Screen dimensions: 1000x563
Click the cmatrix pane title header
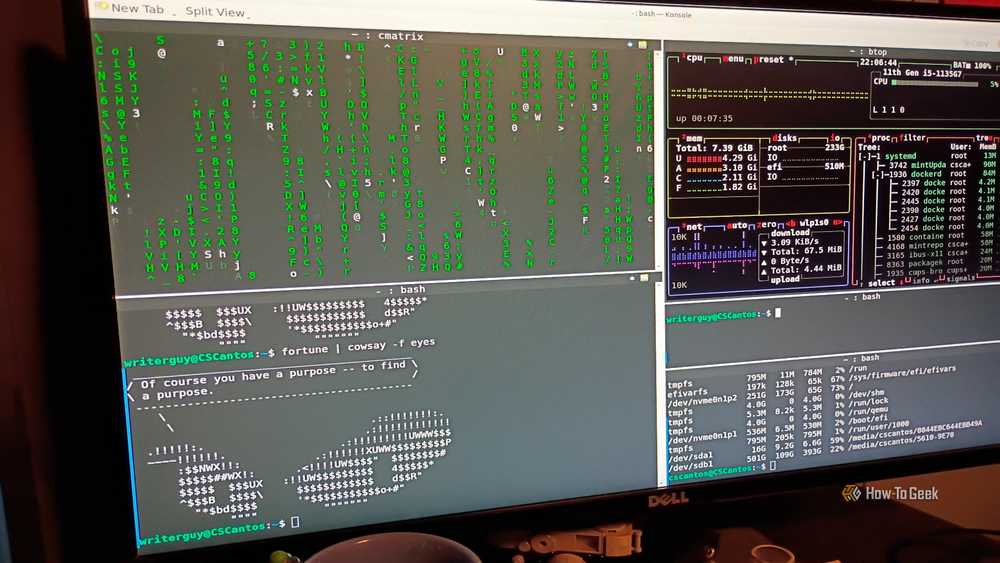(388, 36)
